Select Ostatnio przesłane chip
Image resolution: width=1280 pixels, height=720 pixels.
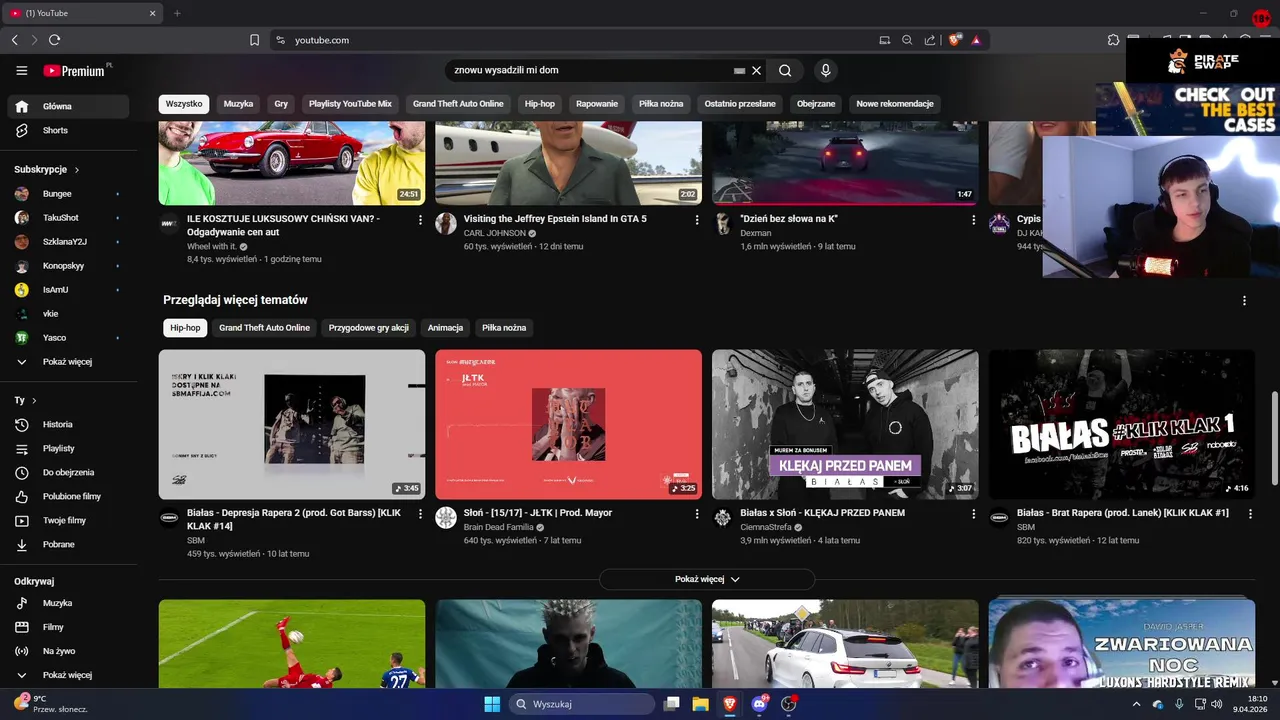coord(740,104)
